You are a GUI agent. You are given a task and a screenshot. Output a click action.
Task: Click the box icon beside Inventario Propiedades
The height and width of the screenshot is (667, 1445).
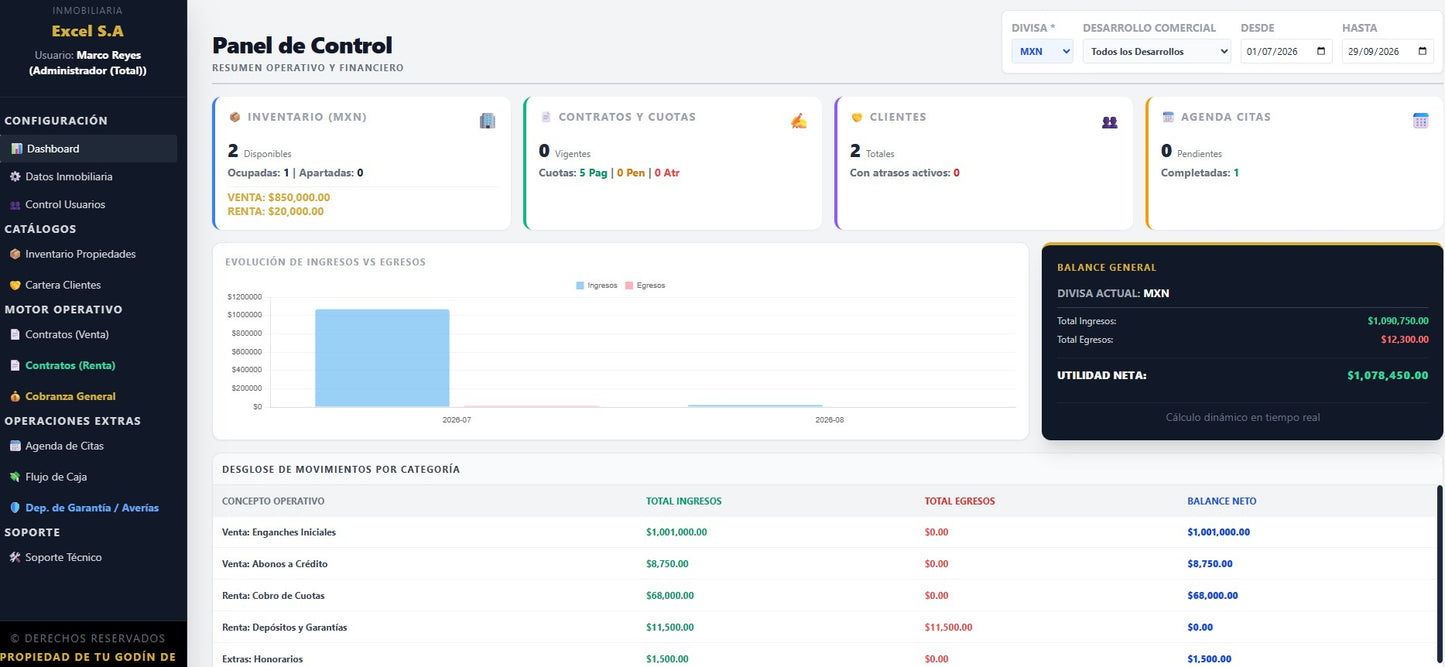tap(15, 254)
